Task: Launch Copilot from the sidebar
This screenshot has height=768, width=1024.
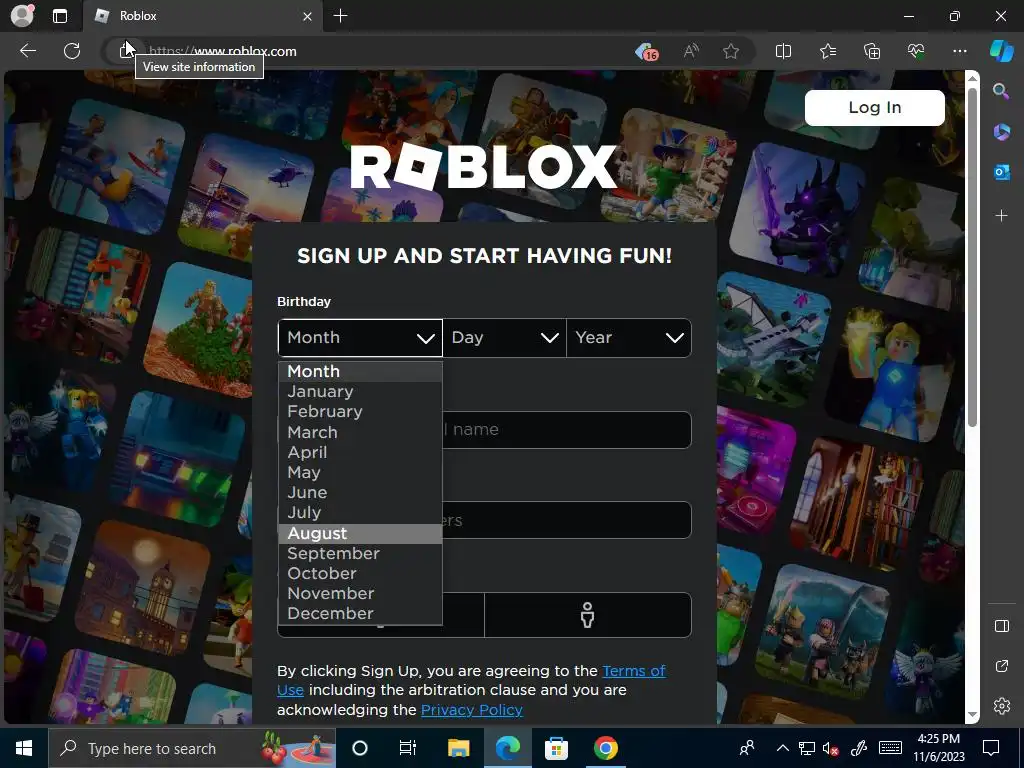Action: click(x=1001, y=51)
